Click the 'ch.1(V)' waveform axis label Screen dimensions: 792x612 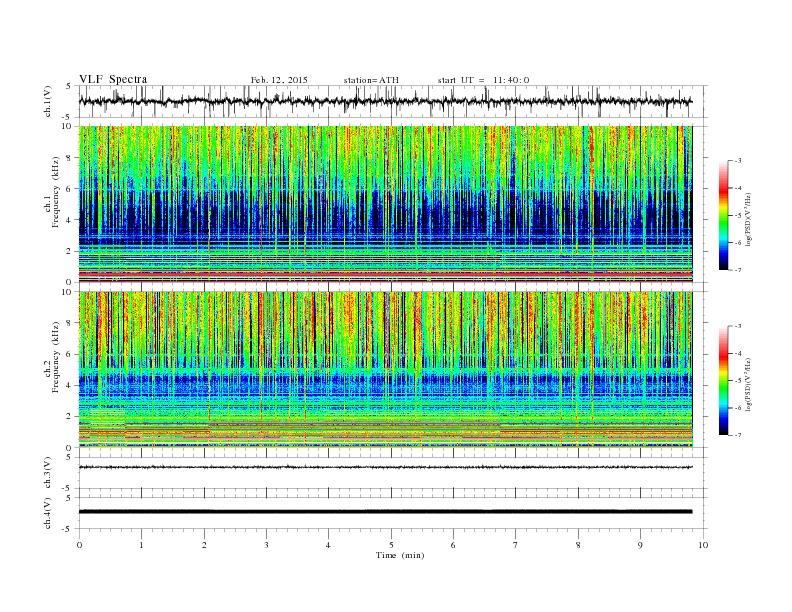pyautogui.click(x=48, y=101)
